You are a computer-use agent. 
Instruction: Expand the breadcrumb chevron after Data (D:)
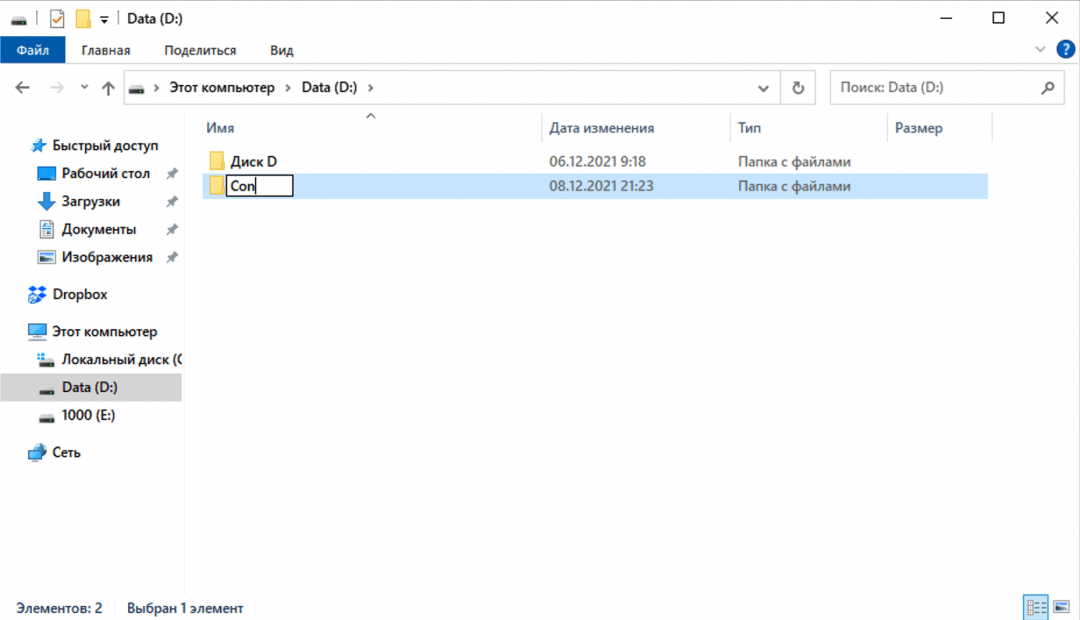tap(369, 87)
